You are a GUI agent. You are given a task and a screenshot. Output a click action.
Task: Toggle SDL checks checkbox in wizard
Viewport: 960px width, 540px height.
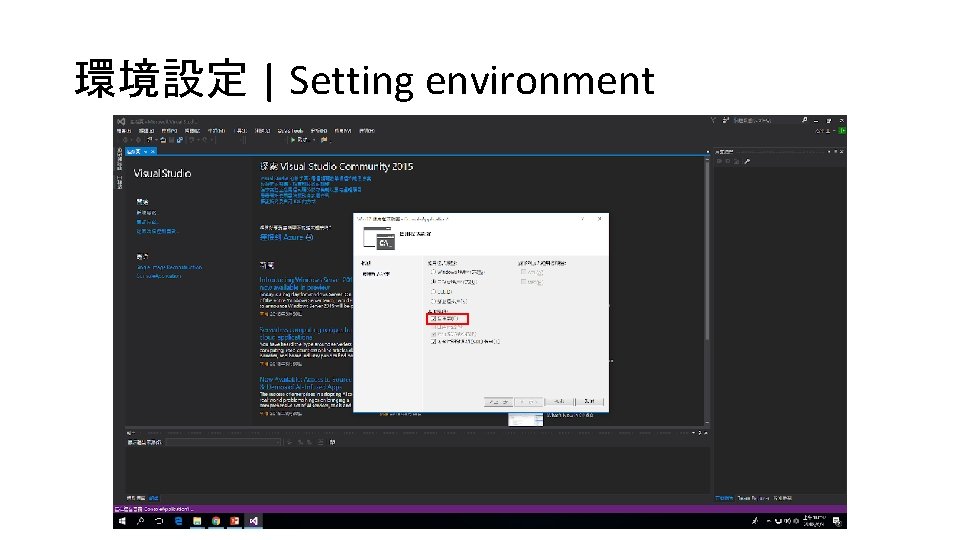coord(433,342)
